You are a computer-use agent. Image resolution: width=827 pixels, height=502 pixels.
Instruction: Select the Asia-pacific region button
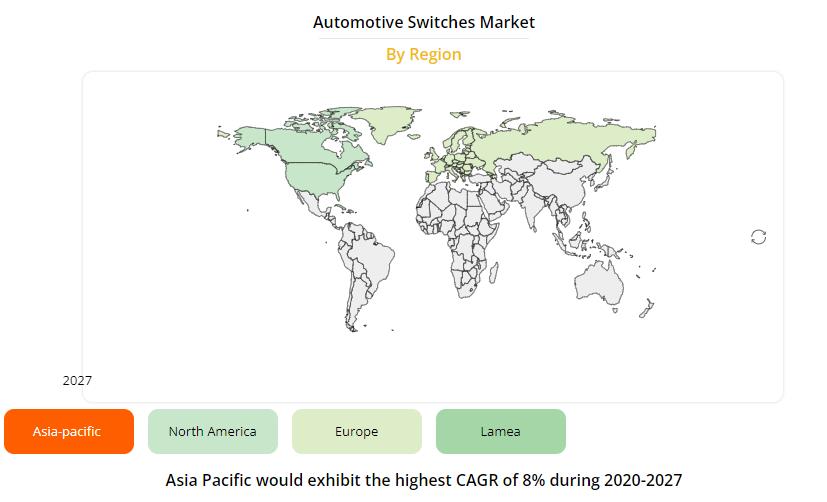tap(69, 431)
